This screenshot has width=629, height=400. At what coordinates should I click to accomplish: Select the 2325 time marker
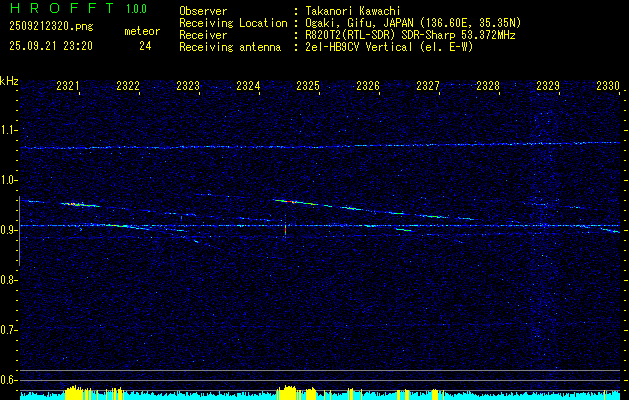click(x=308, y=87)
